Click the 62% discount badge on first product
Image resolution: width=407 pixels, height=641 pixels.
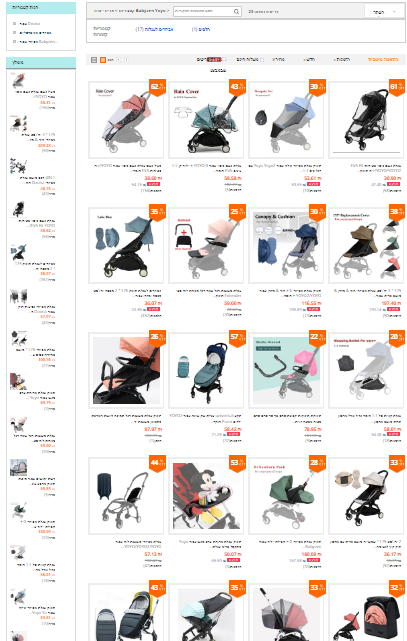point(158,87)
